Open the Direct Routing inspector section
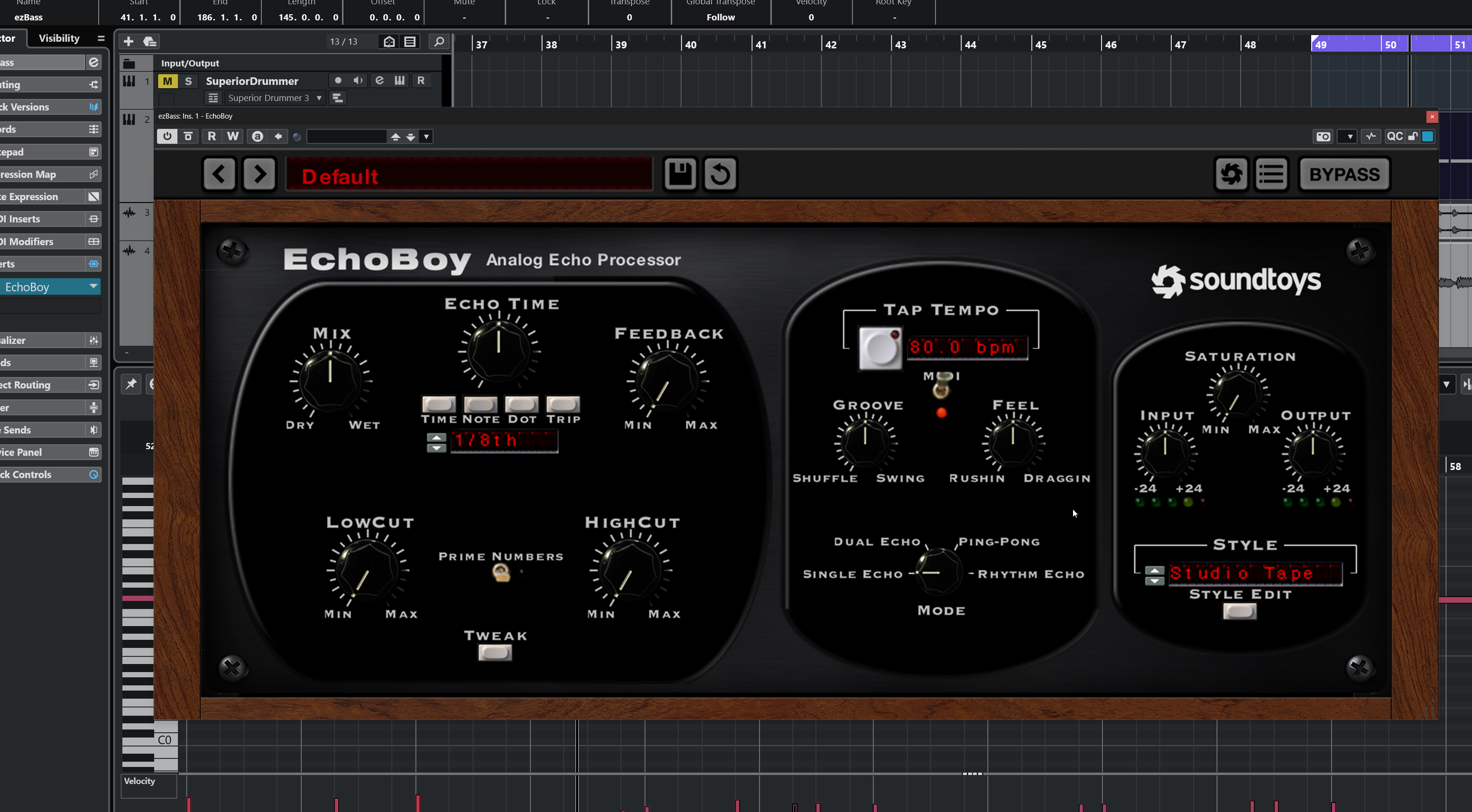 coord(50,385)
